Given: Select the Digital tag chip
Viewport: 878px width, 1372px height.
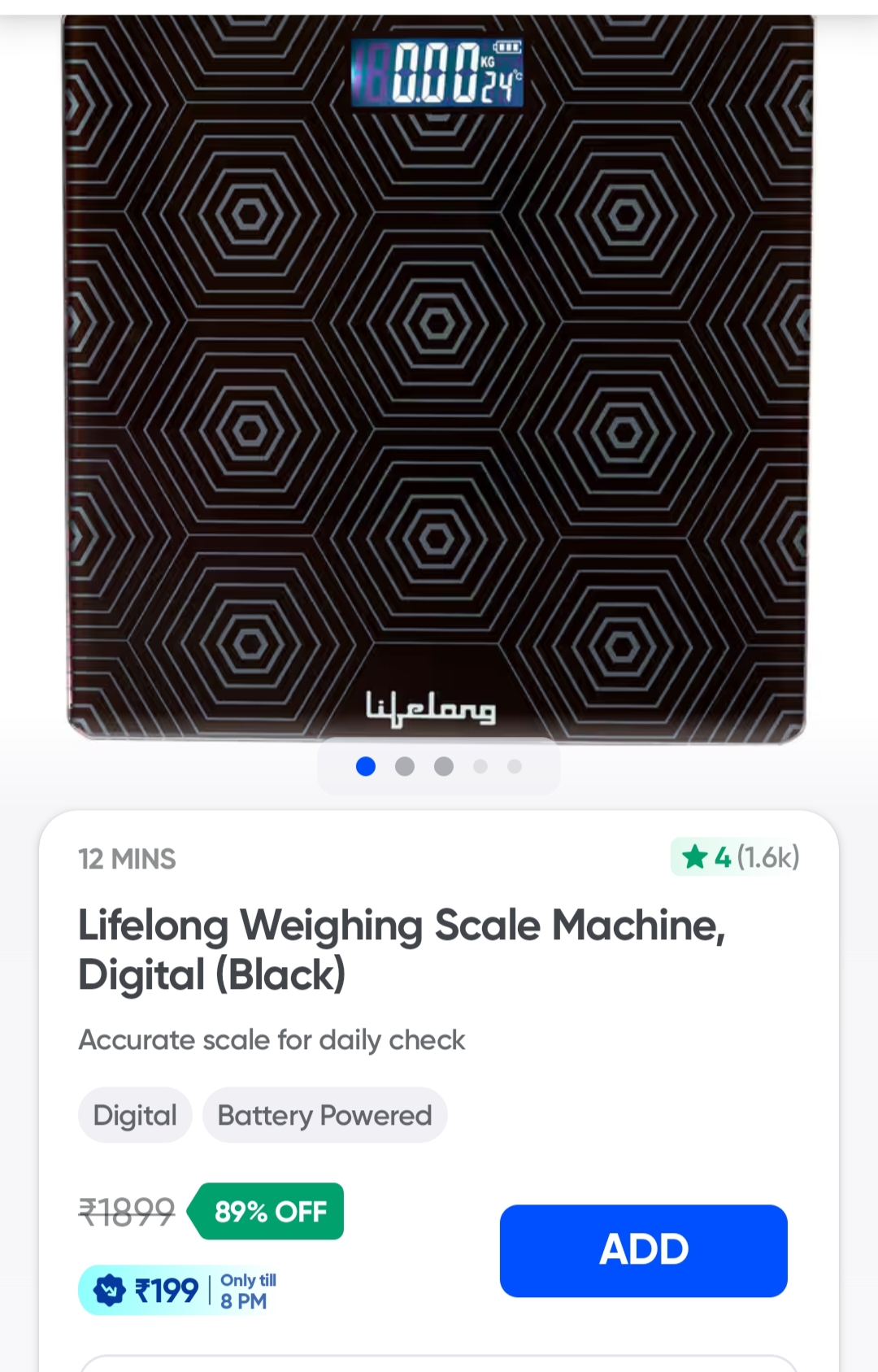Looking at the screenshot, I should (x=135, y=1115).
